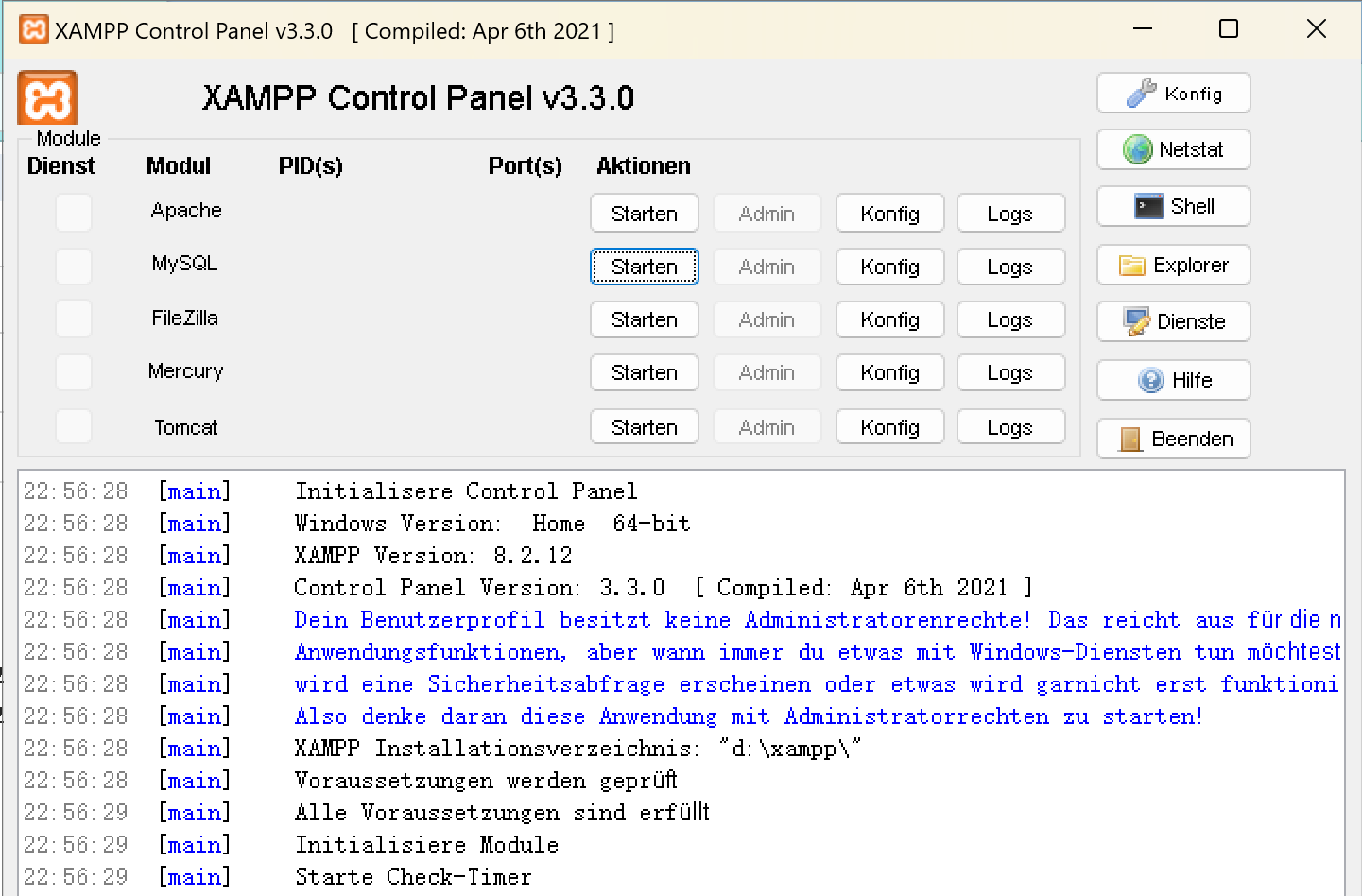This screenshot has width=1362, height=896.
Task: Click the 'XAMPP Installationsverzeichnis' log line
Action: [x=578, y=748]
